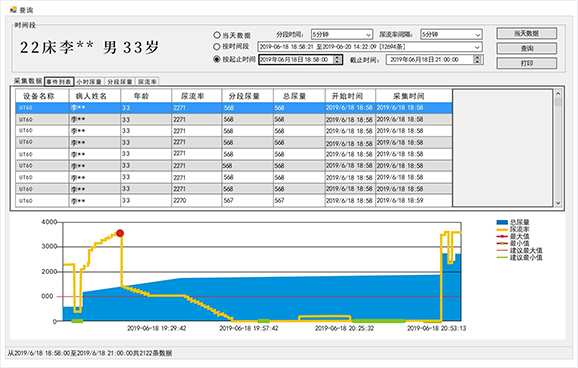Click the 开始时间 column header
The height and width of the screenshot is (368, 578).
(350, 96)
